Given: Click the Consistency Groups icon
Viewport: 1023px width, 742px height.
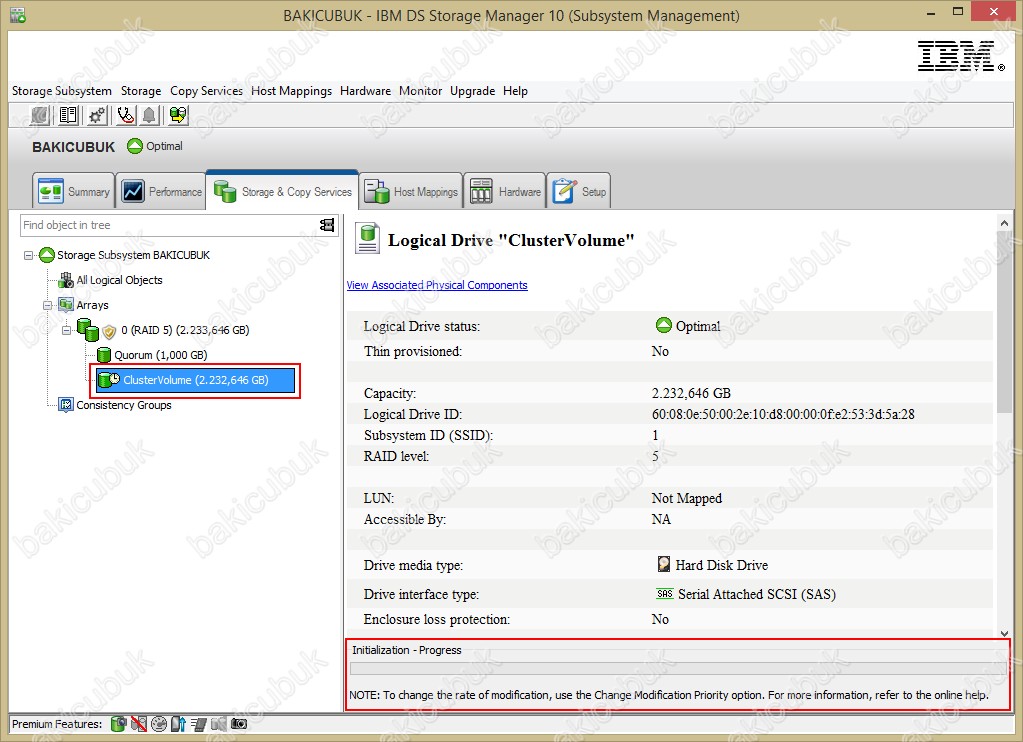Looking at the screenshot, I should point(66,405).
